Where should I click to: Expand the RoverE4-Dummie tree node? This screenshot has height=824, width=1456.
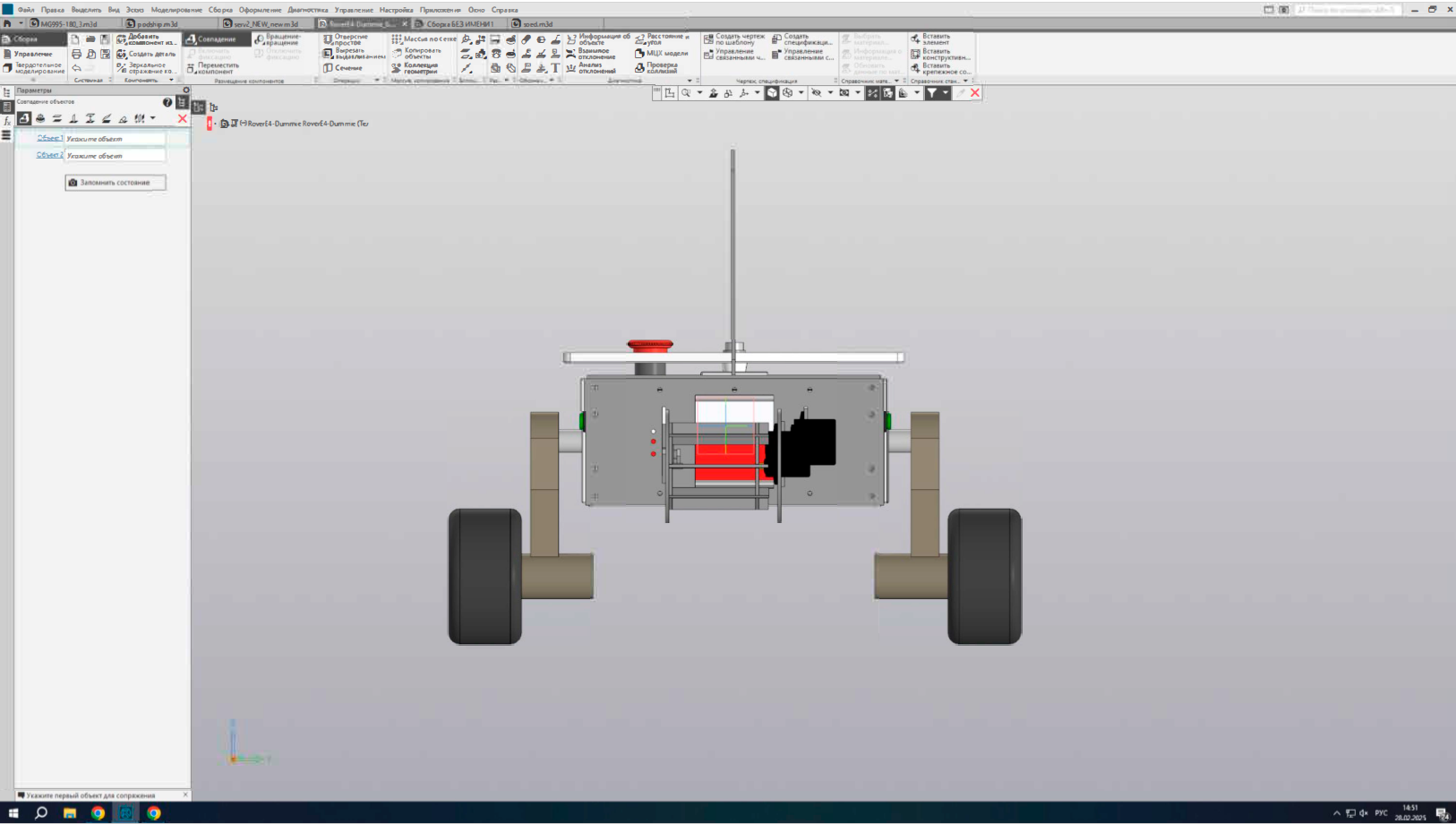point(215,124)
